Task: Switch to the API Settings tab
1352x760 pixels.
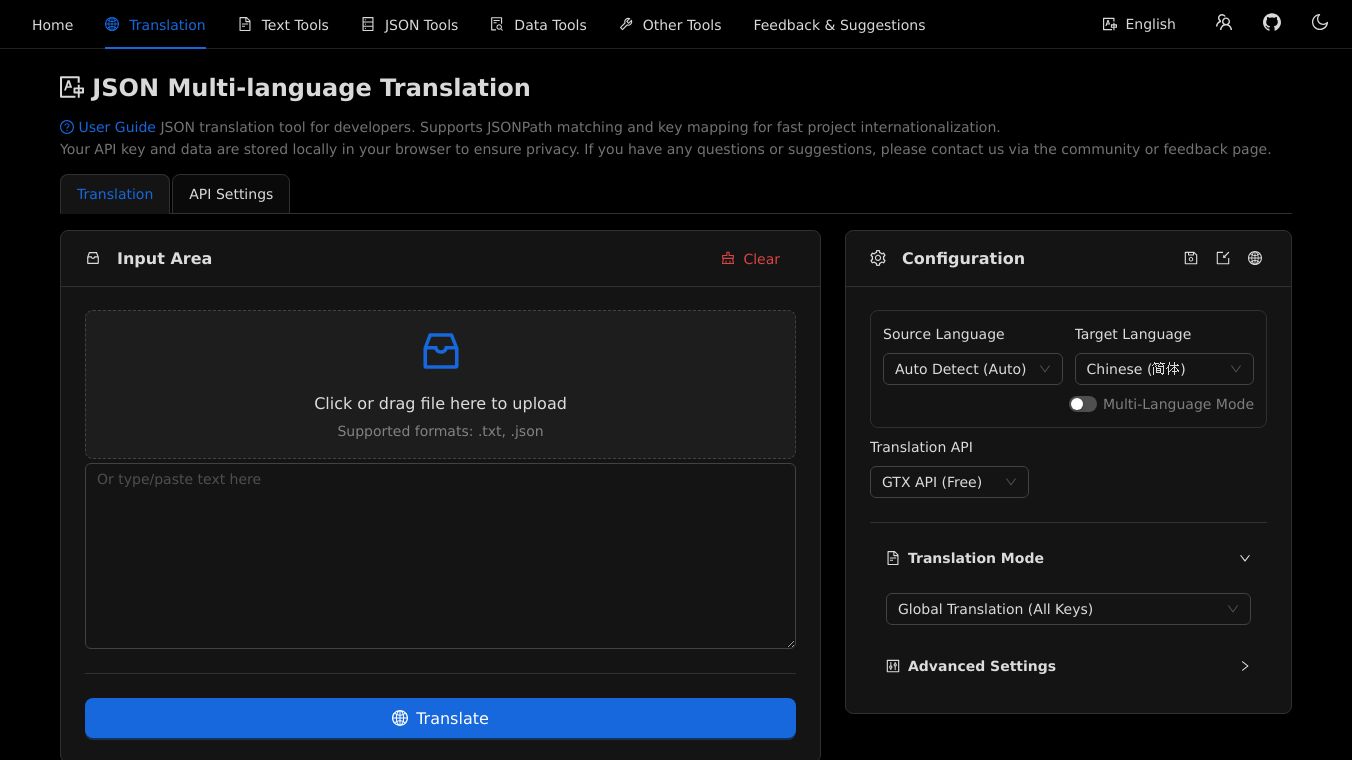Action: tap(231, 194)
